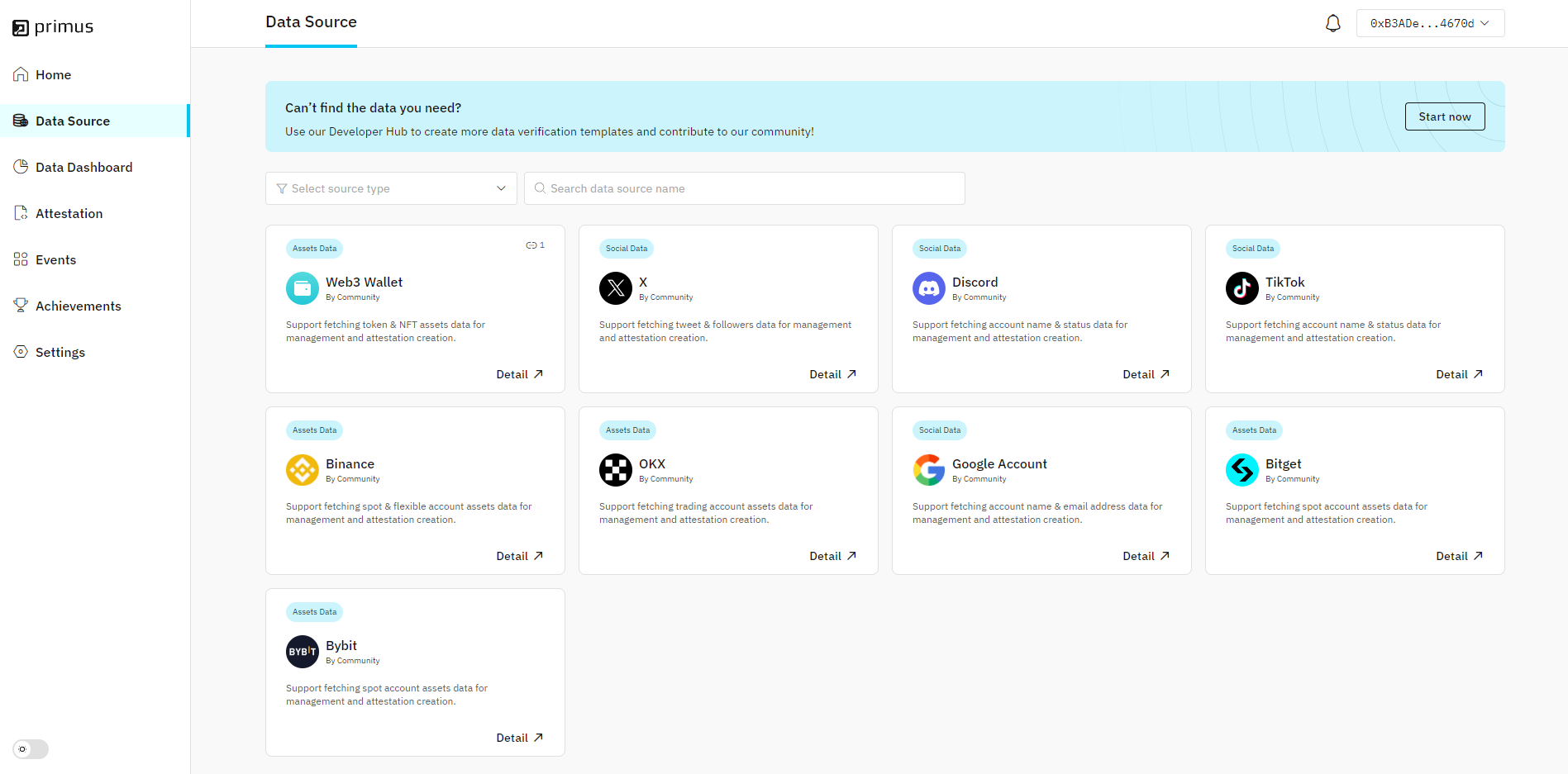Viewport: 1568px width, 774px height.
Task: Expand the wallet address 0xB3ADe...4670d menu
Action: (x=1430, y=23)
